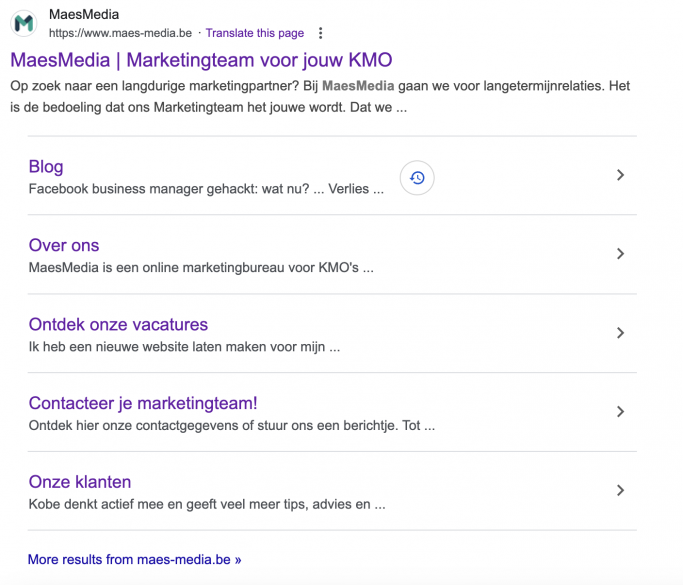Click chevron next to Ontdek onze vacatures
The width and height of the screenshot is (683, 585).
pos(620,333)
